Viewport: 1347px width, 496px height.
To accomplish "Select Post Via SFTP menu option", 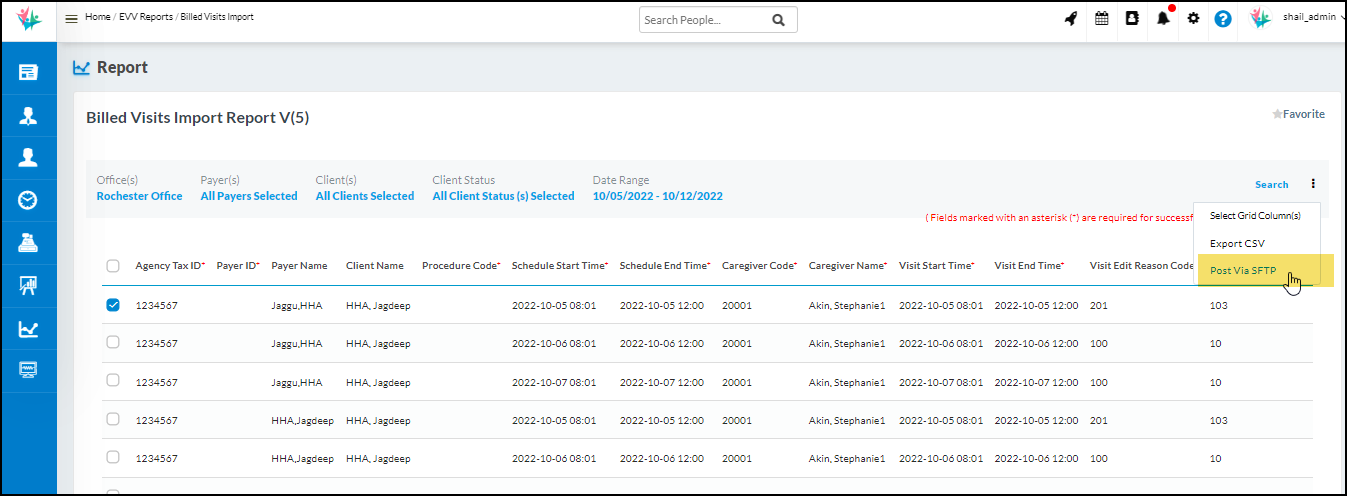I will [x=1243, y=271].
